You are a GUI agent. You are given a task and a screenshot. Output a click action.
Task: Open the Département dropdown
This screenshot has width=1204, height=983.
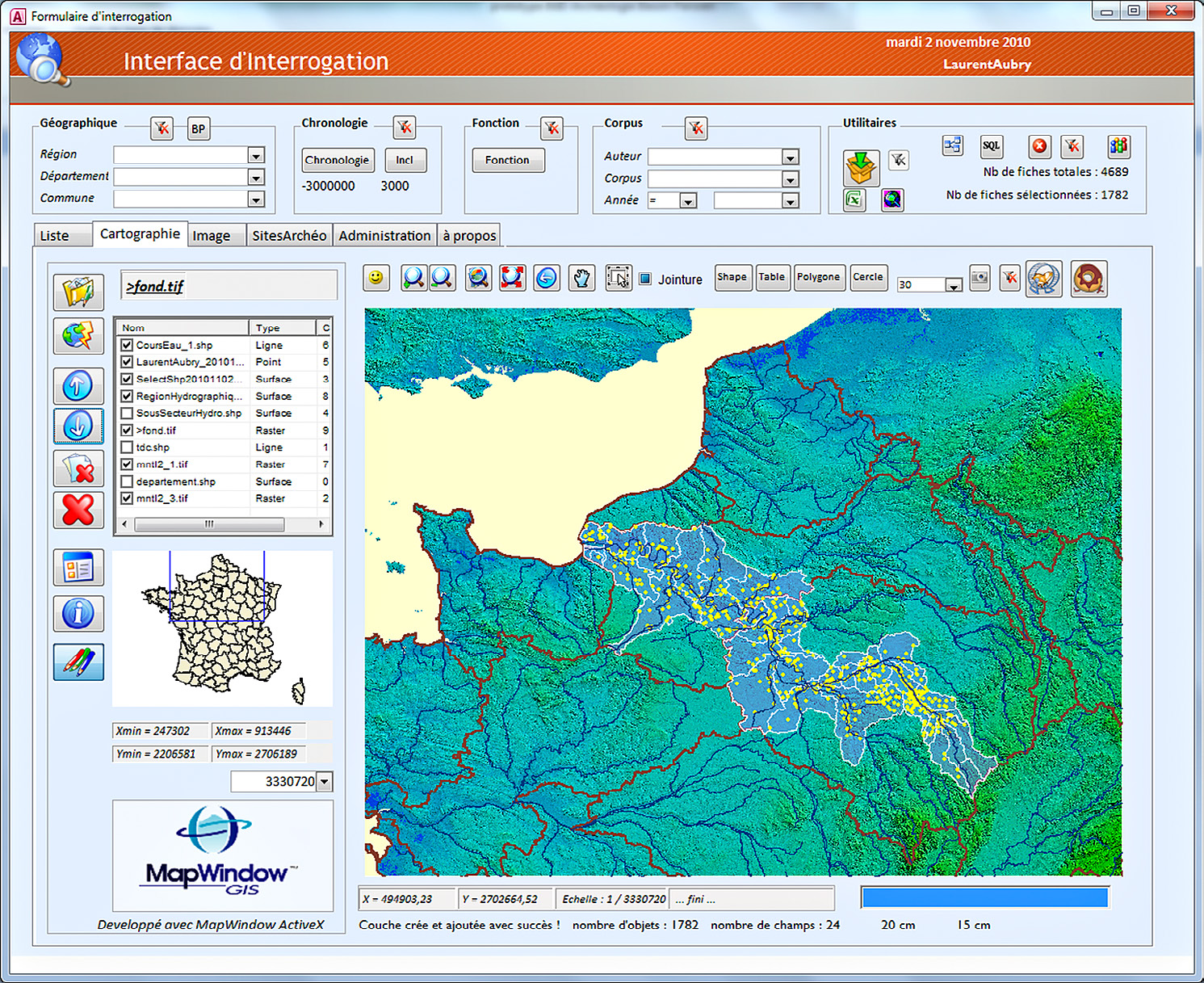coord(256,178)
